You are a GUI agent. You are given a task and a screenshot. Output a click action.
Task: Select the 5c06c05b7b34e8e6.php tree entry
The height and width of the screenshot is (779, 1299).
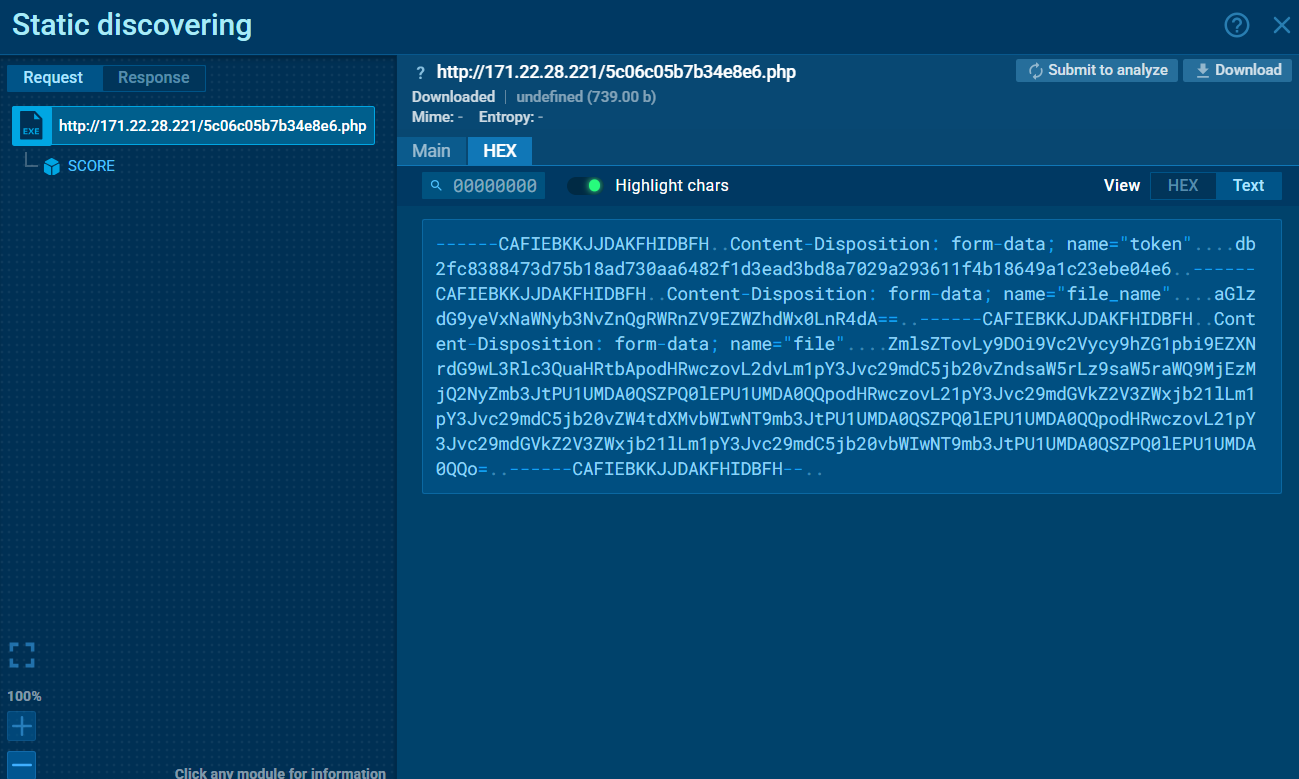point(193,126)
